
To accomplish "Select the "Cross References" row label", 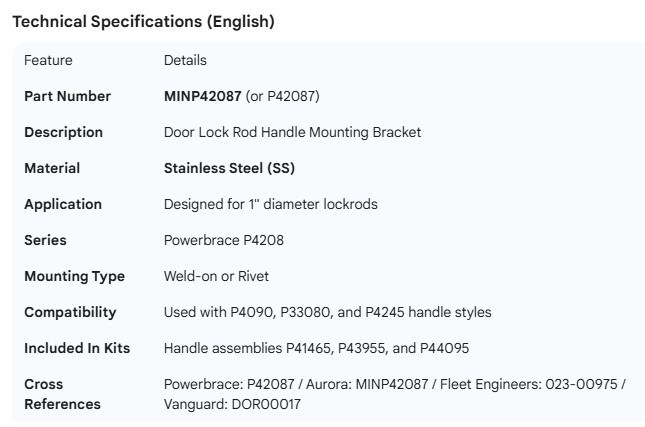I will [62, 394].
